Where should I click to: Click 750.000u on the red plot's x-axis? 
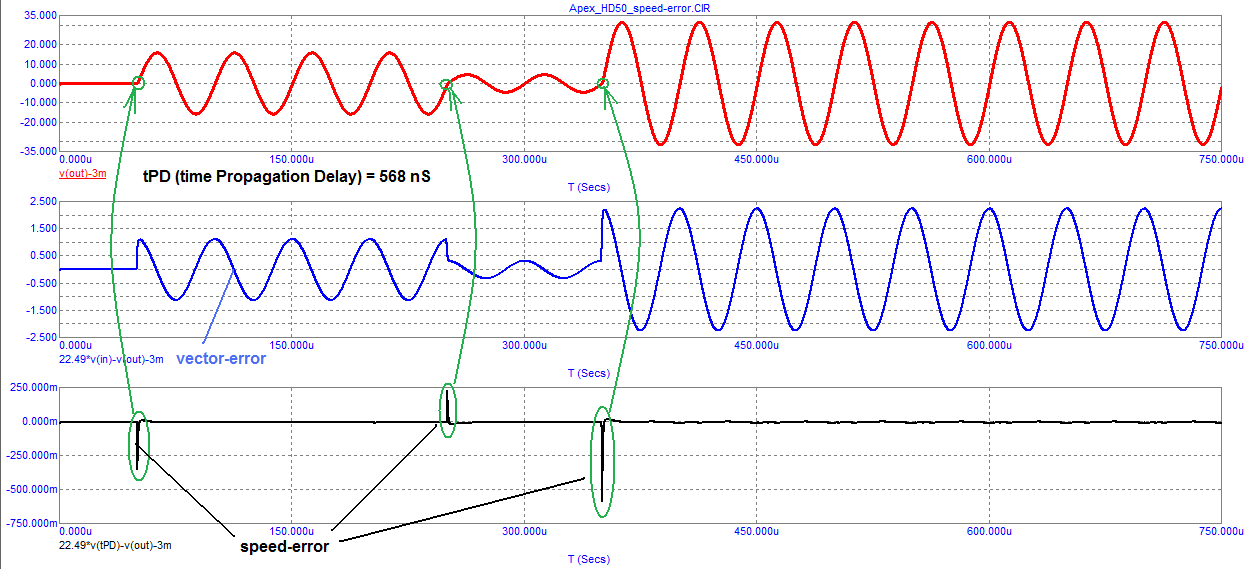(1220, 159)
